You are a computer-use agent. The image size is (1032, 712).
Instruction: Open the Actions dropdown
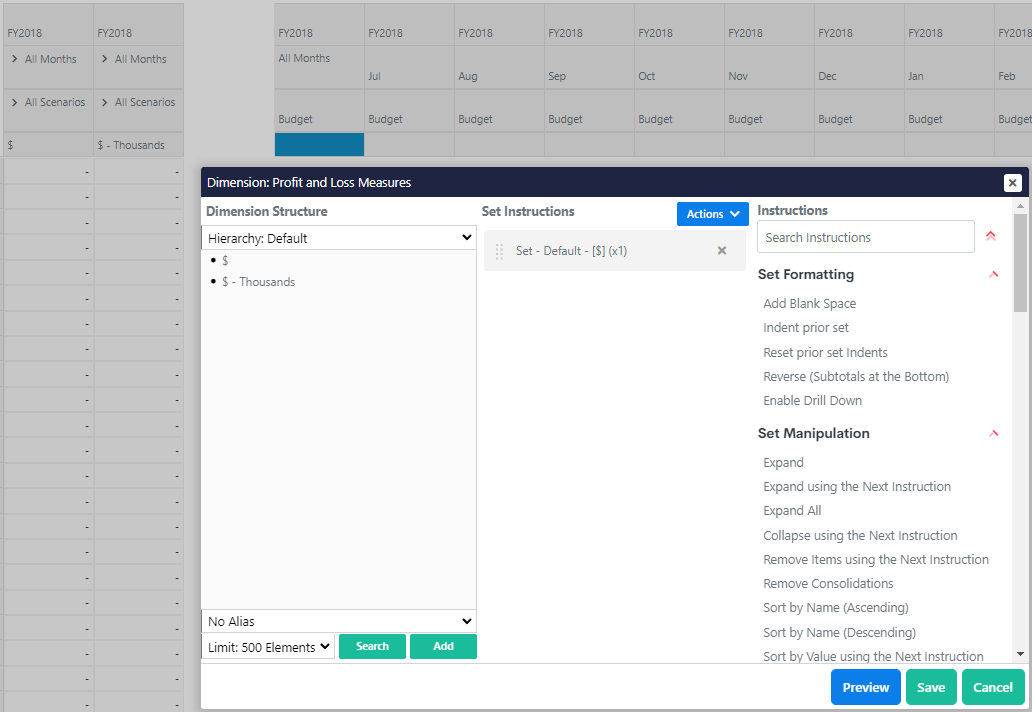pos(712,214)
